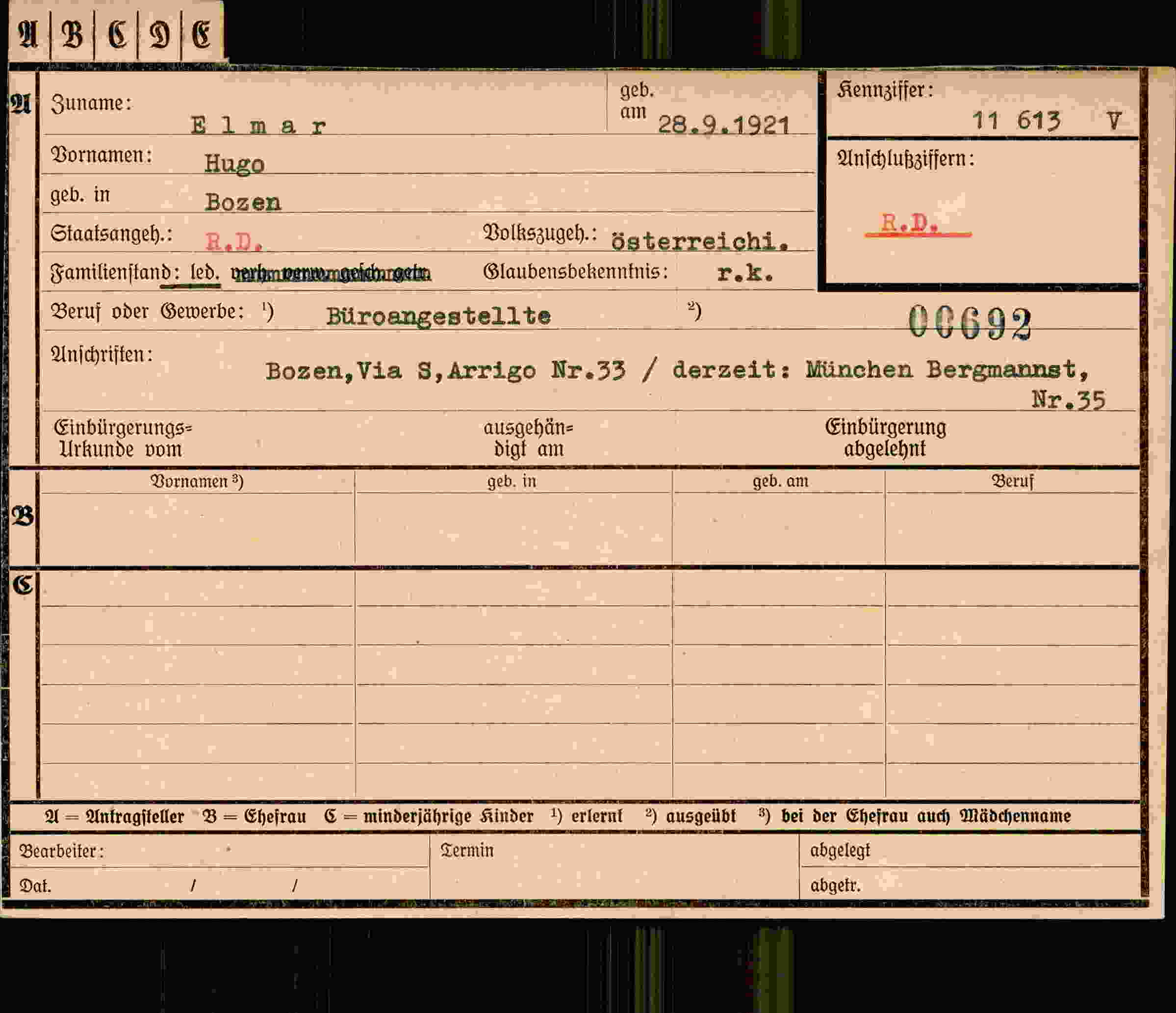
Task: Click the letter 'V' after Kennziffer number
Action: pos(1114,120)
